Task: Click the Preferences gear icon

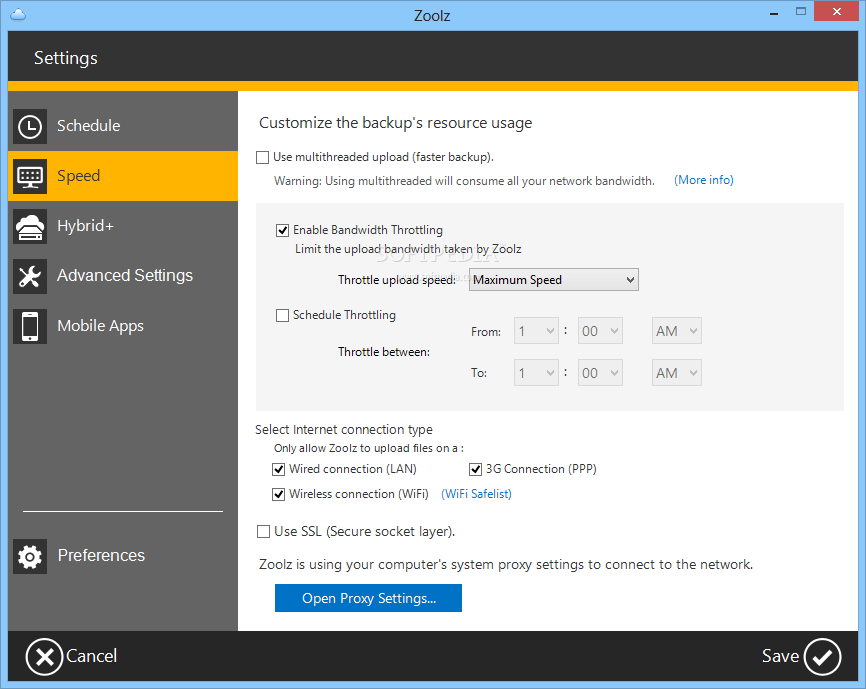Action: 30,556
